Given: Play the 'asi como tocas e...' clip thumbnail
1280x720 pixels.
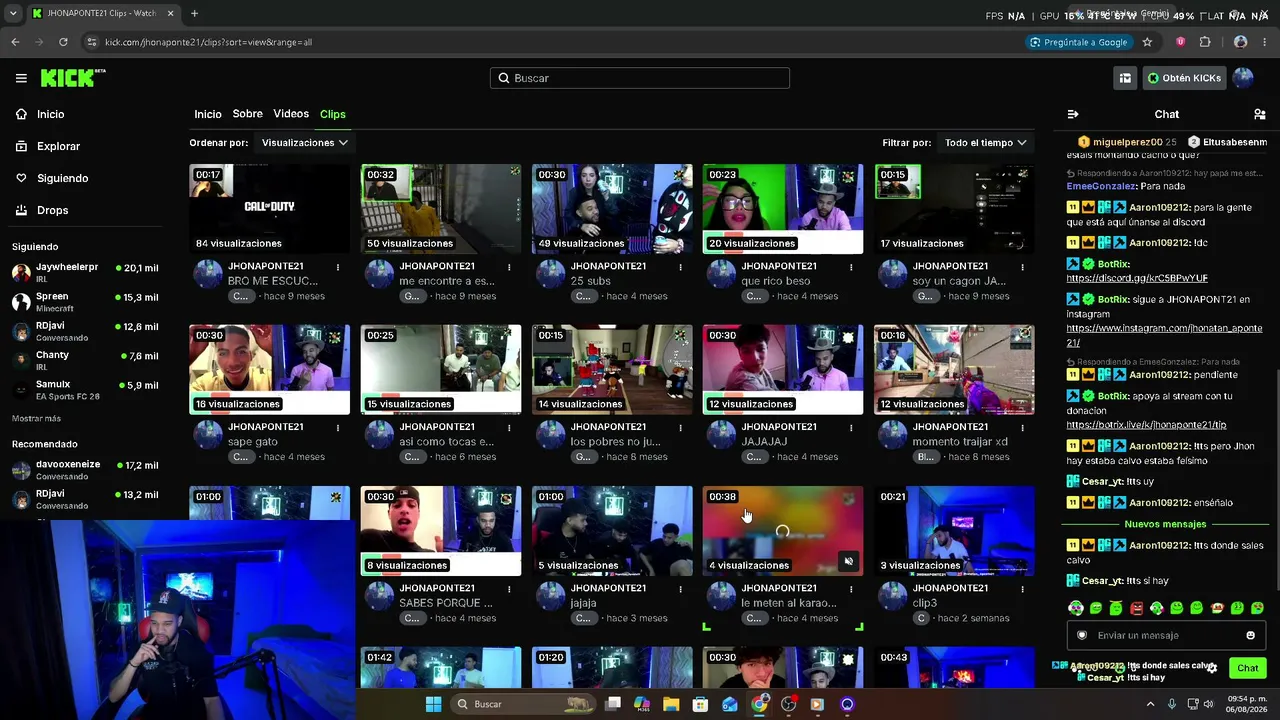Looking at the screenshot, I should click(441, 370).
